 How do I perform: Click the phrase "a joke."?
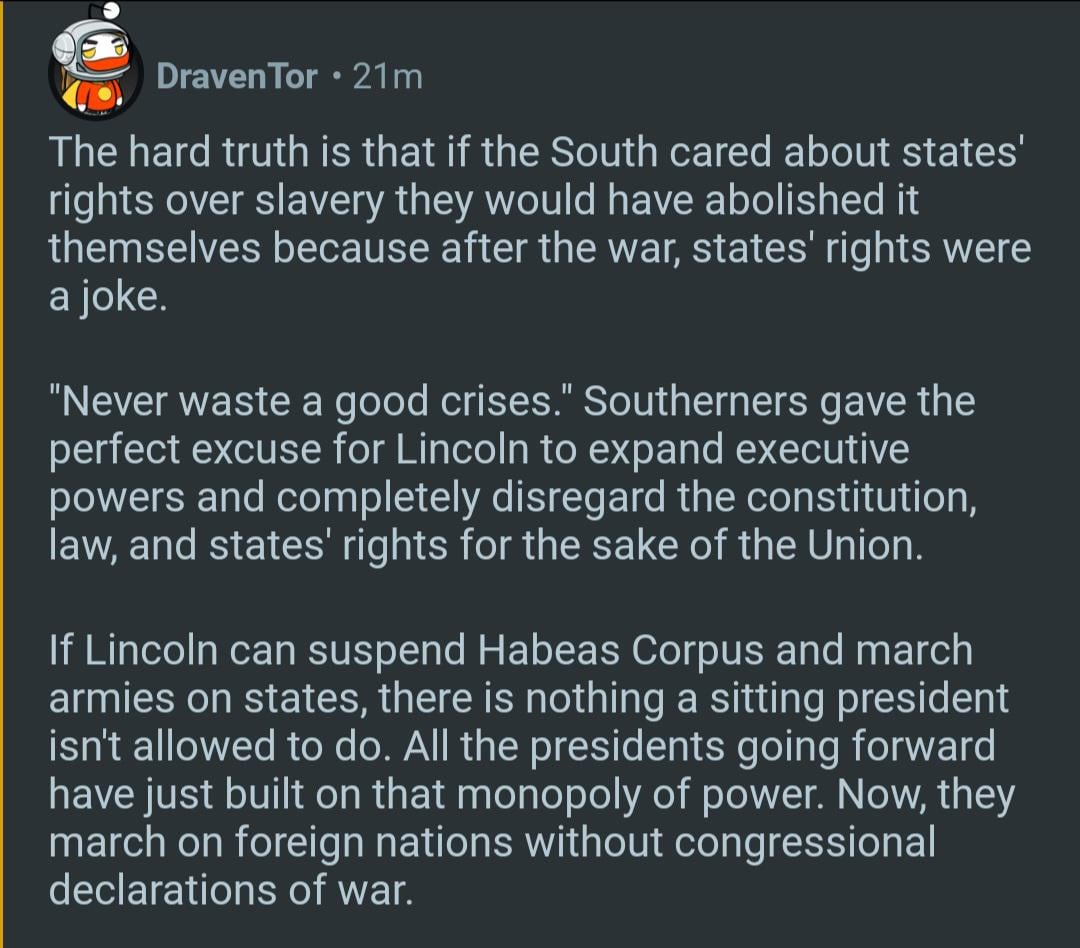pos(104,297)
